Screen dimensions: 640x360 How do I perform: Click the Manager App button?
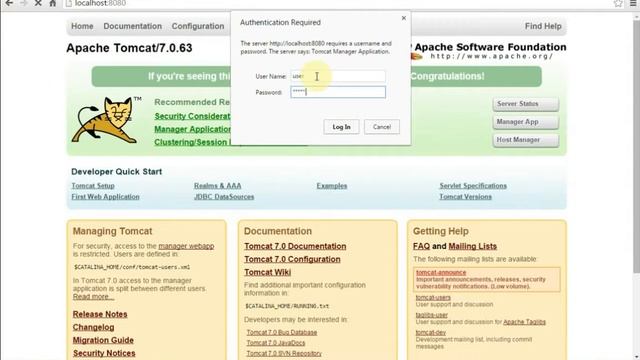pos(526,122)
